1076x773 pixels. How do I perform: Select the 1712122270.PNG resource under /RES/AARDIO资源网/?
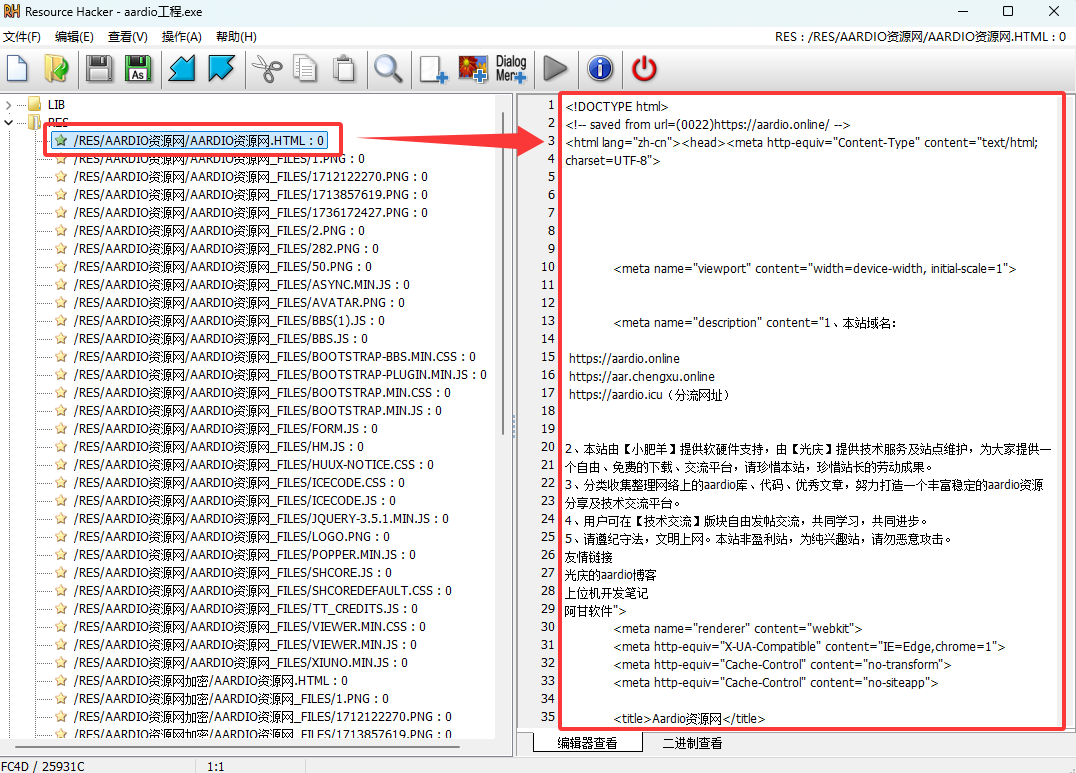pos(250,176)
